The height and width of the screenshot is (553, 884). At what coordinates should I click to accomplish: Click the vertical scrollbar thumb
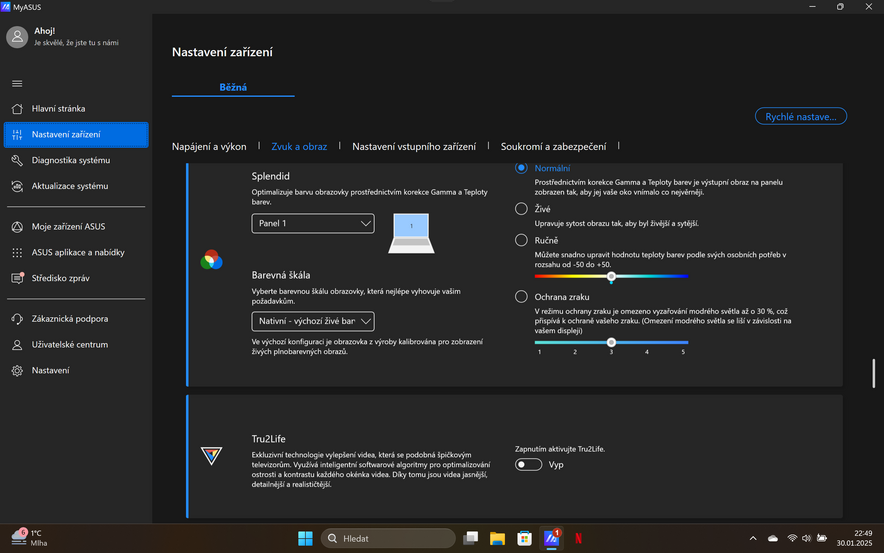[874, 373]
